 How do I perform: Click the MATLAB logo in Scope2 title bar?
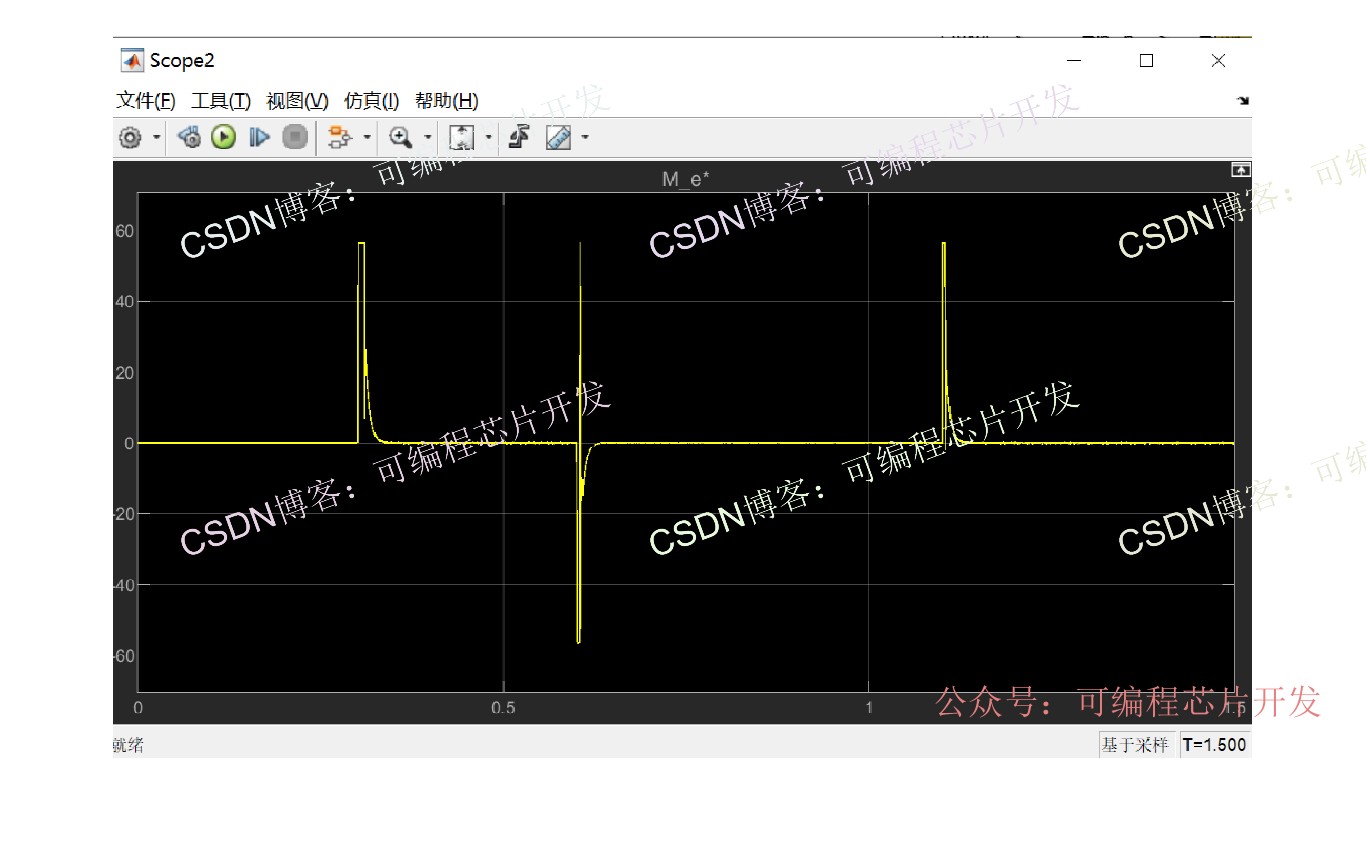tap(132, 61)
